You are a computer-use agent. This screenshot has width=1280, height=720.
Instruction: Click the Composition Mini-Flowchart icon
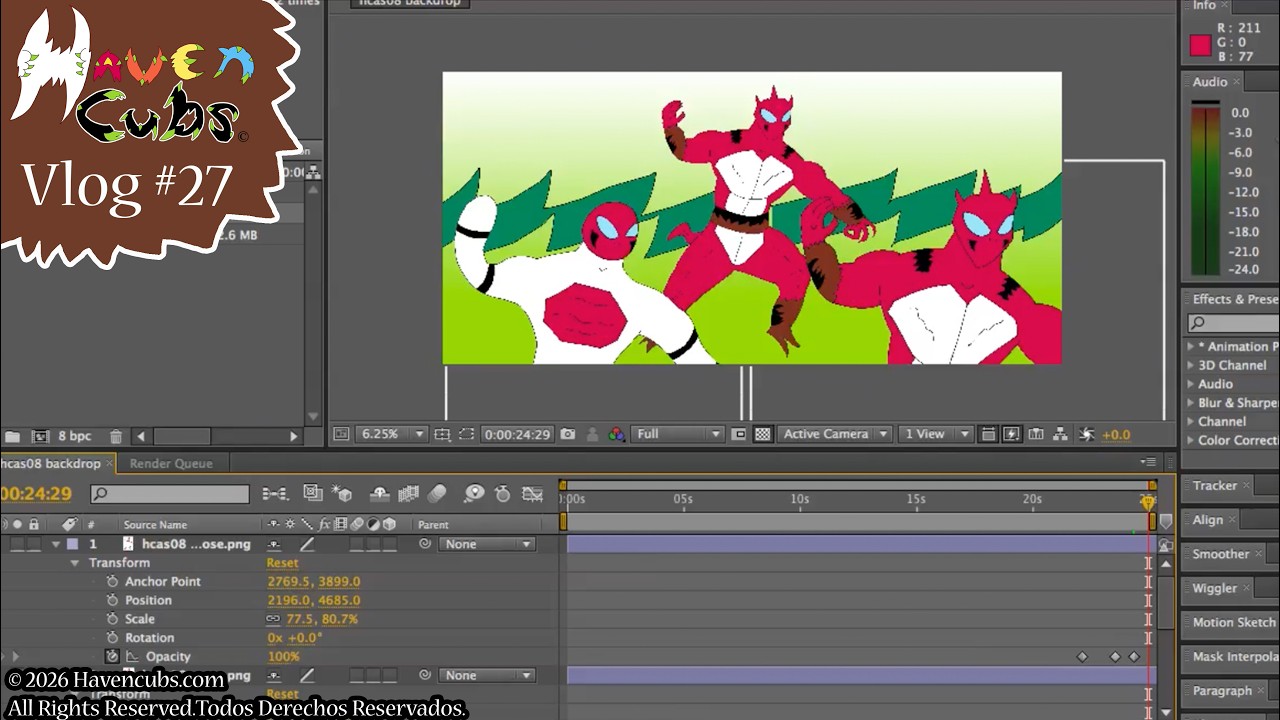click(x=274, y=494)
